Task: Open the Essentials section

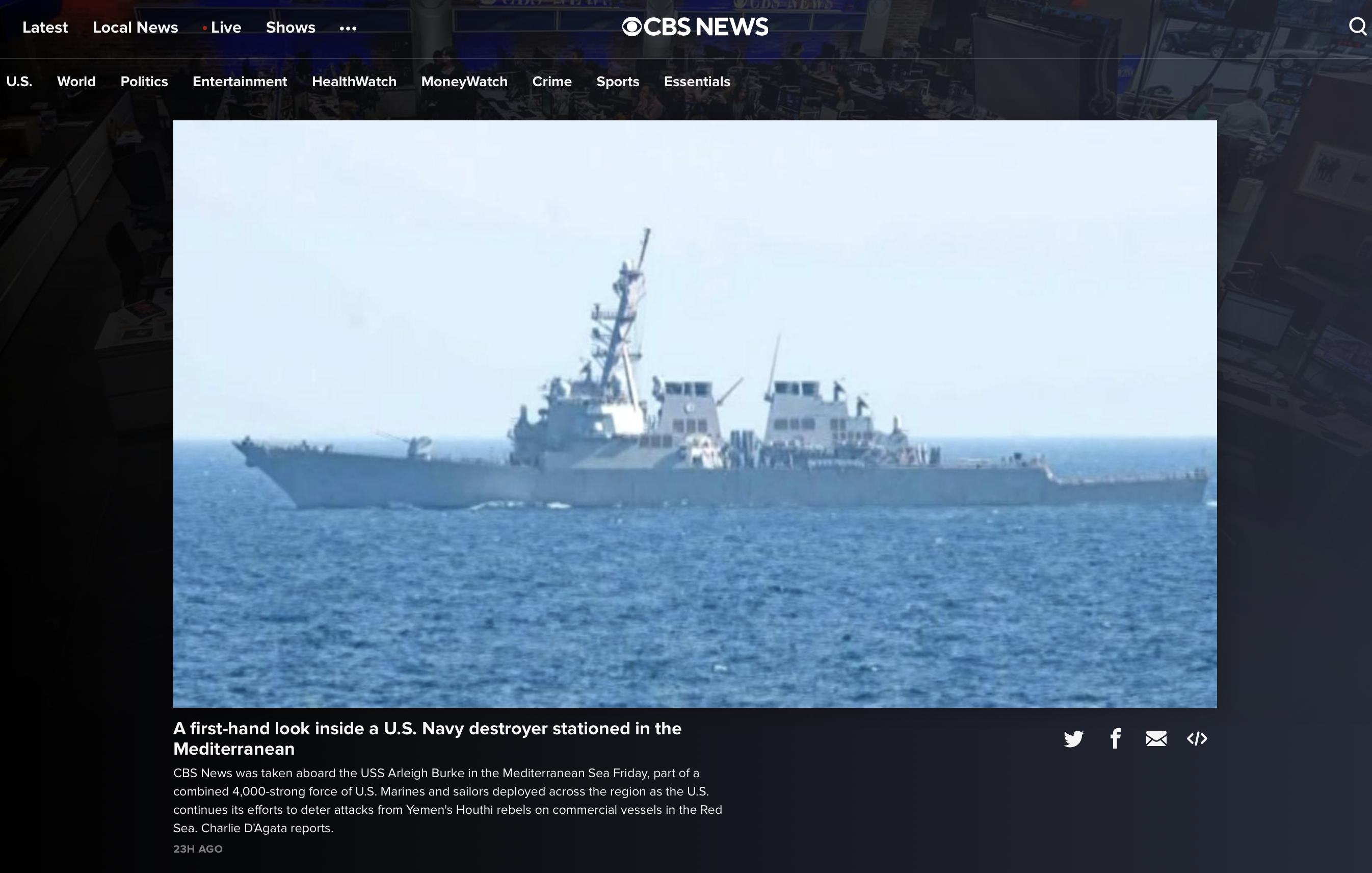Action: pos(697,82)
